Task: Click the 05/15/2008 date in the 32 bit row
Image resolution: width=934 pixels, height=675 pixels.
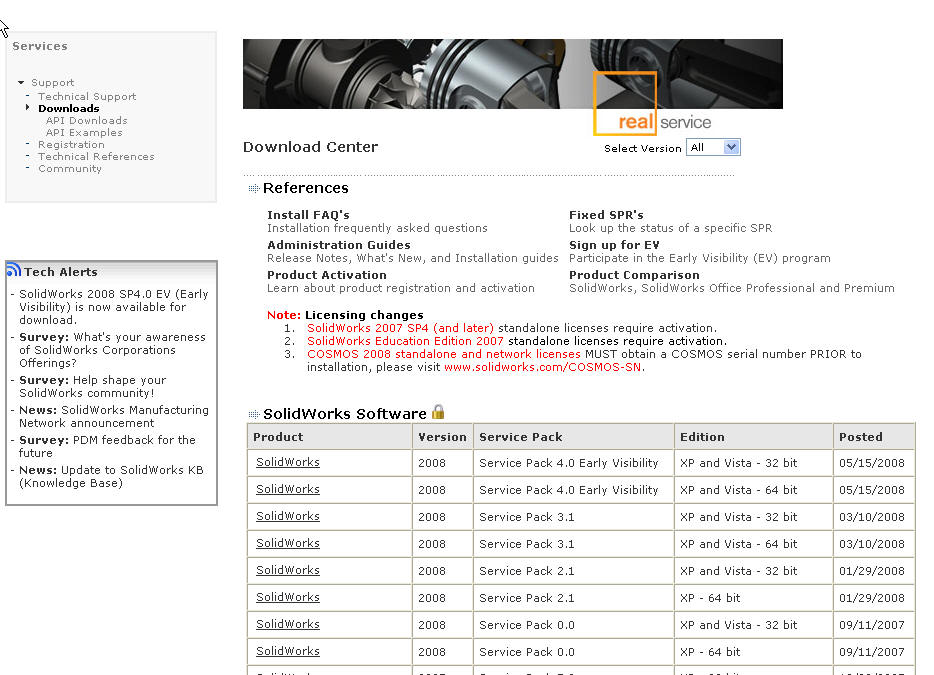Action: click(x=871, y=463)
